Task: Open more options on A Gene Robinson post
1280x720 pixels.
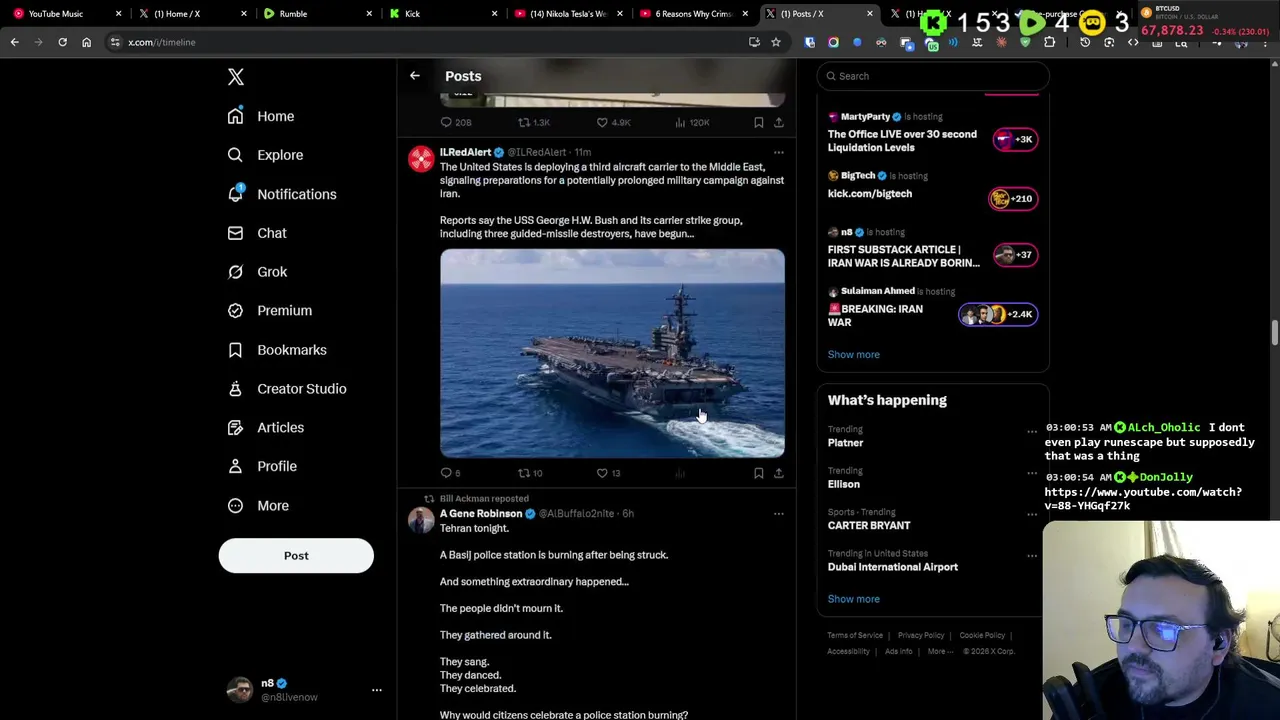Action: coord(778,514)
